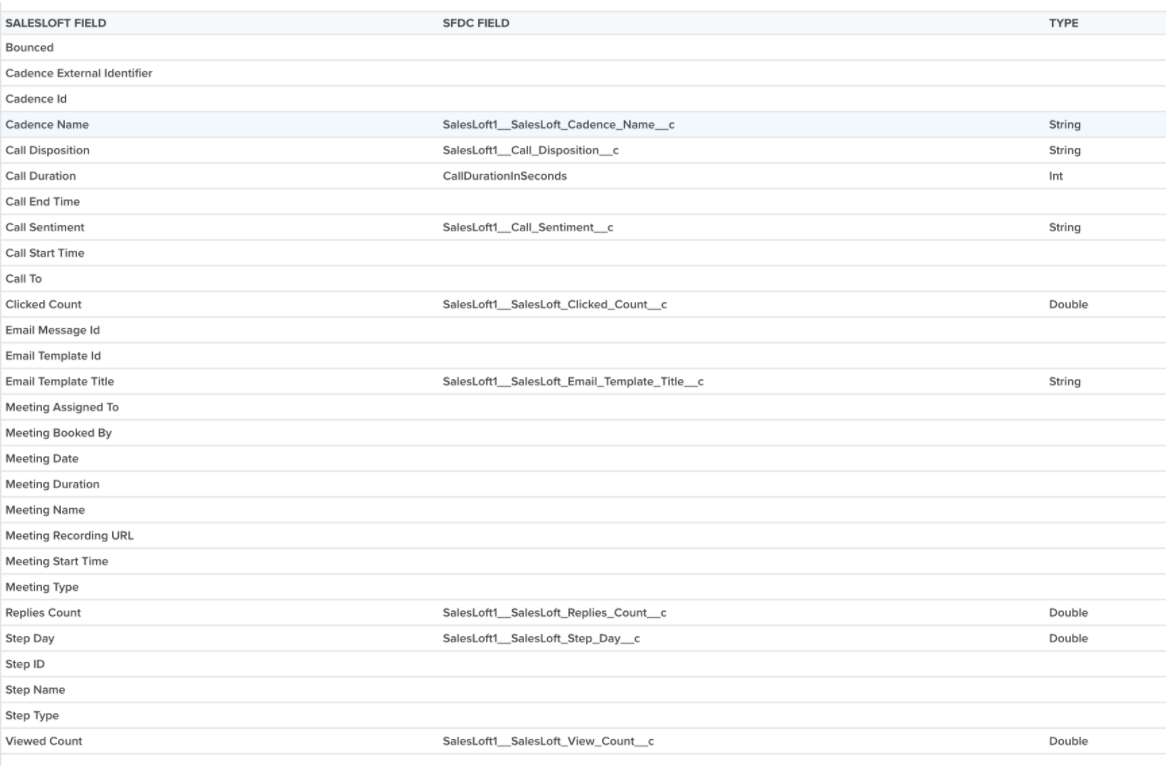Click SalesLoft1__SalesLoft_Email_Template_Title__c SFDC value
Viewport: 1166px width, 766px height.
pos(573,382)
